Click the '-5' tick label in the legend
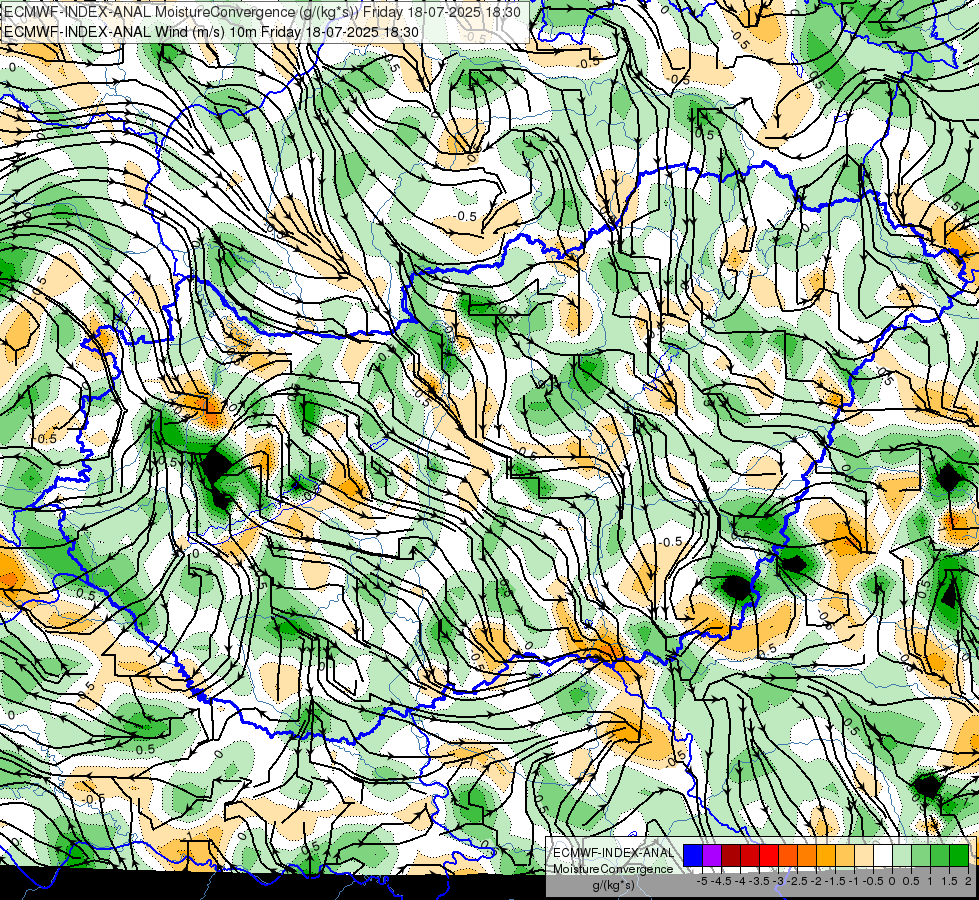 tap(702, 881)
